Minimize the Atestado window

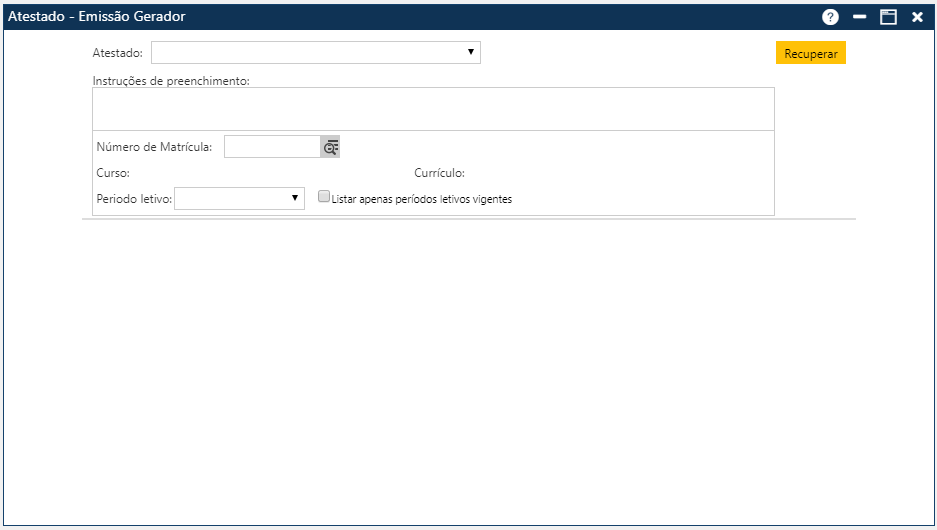pos(859,17)
